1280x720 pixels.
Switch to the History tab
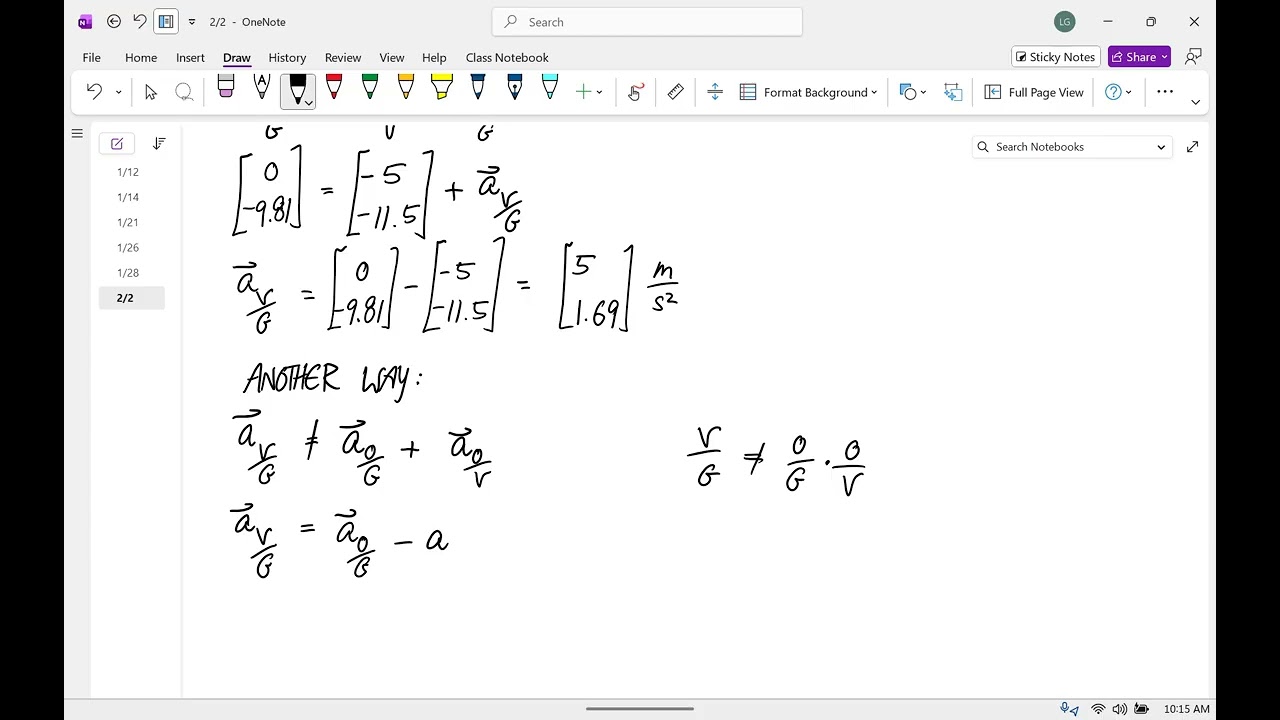click(x=287, y=57)
